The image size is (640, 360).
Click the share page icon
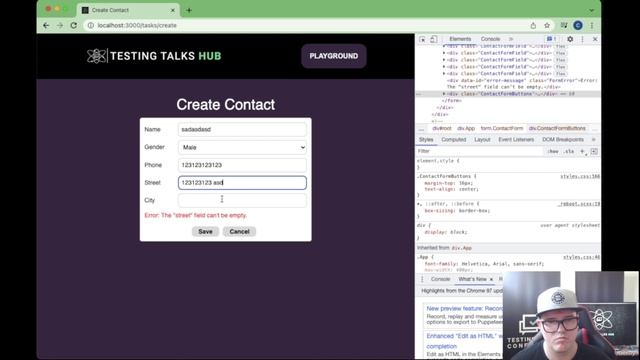533,25
